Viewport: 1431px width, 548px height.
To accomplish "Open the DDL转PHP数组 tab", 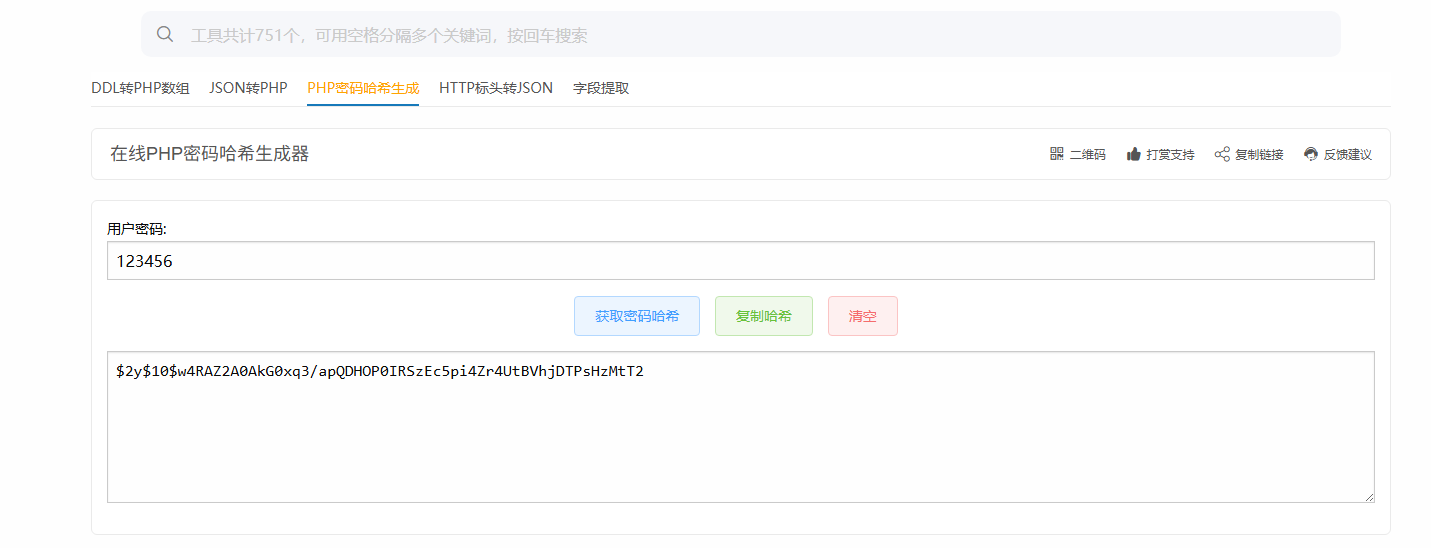I will [140, 88].
